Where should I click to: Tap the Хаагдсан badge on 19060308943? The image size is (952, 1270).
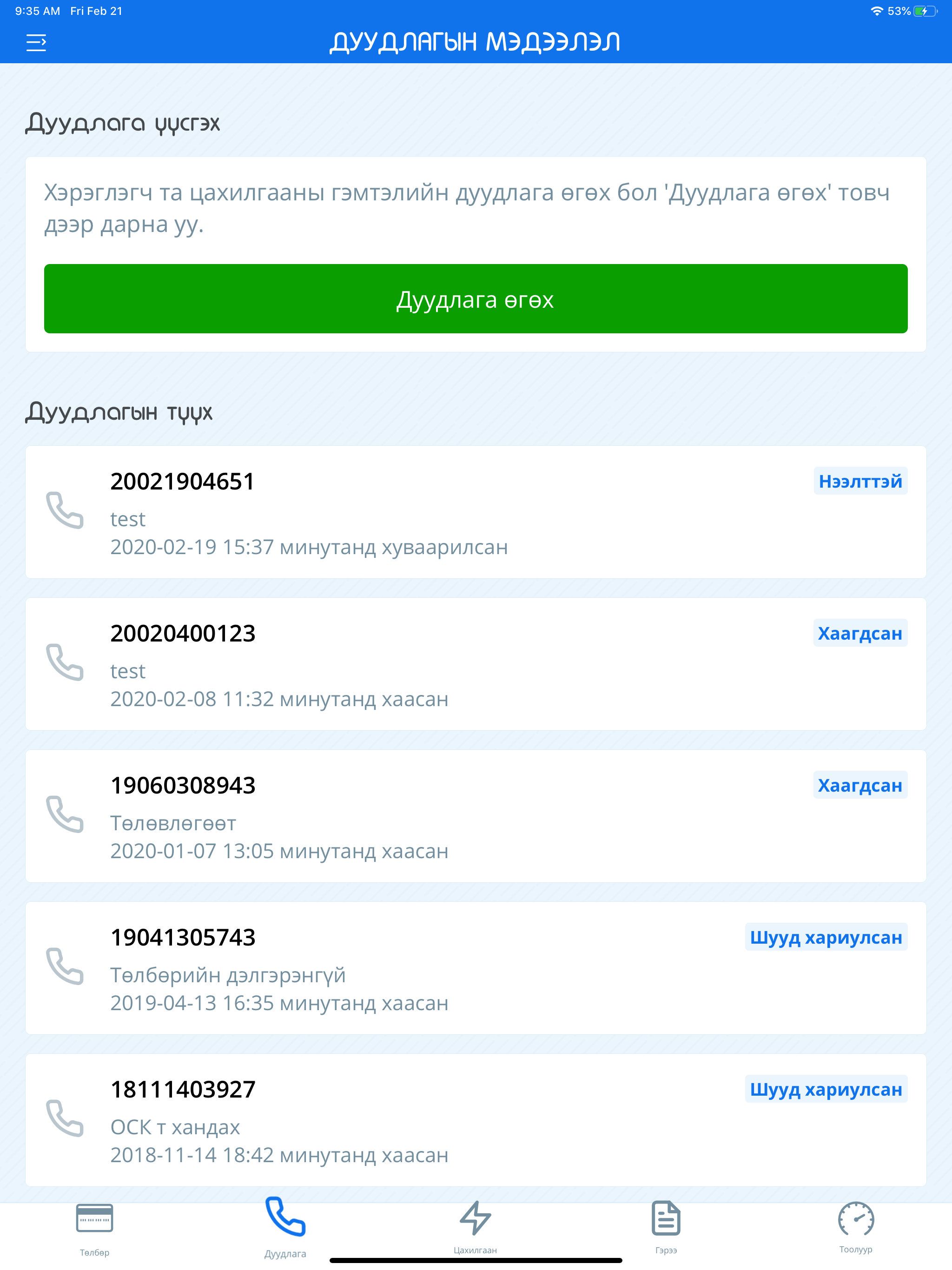pos(860,786)
